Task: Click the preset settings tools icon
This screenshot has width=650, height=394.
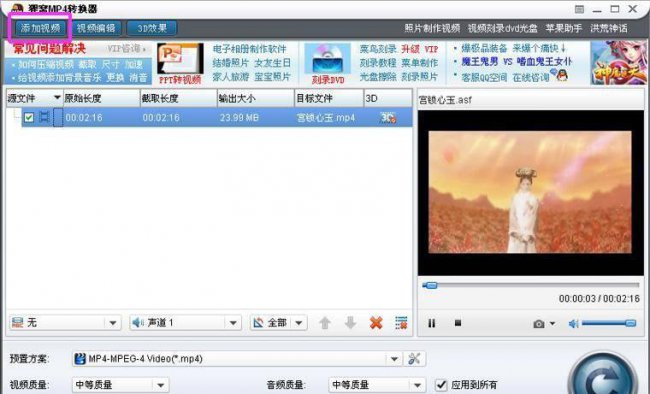Action: [x=414, y=359]
